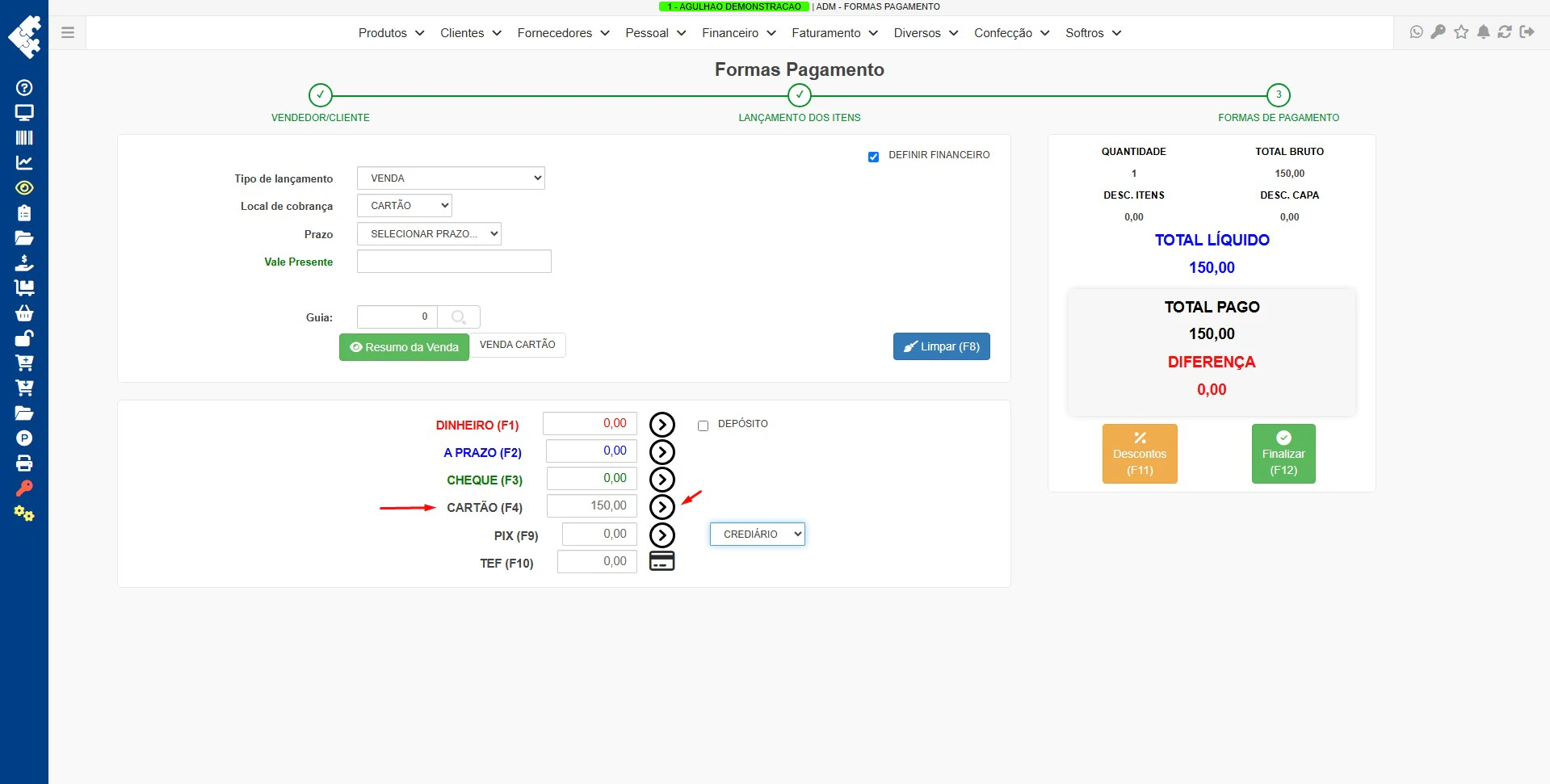Click the yellow eye icon in sidebar
1550x784 pixels.
point(24,187)
